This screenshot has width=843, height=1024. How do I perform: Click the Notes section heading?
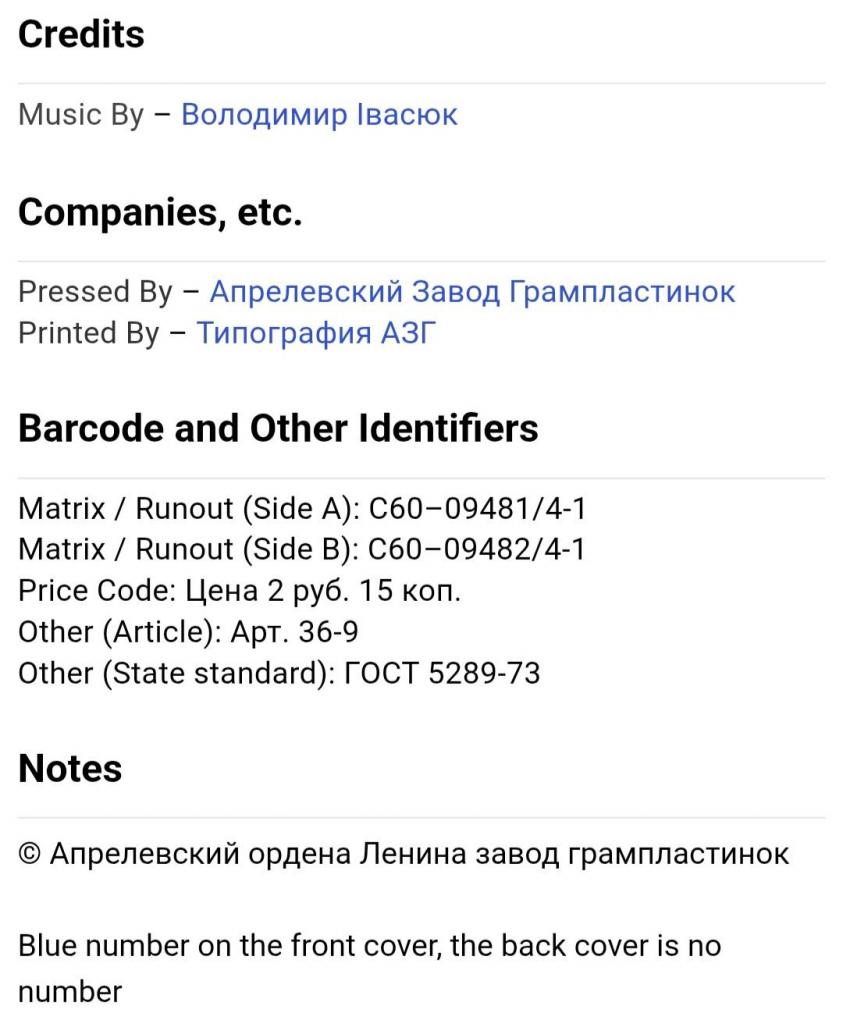70,768
